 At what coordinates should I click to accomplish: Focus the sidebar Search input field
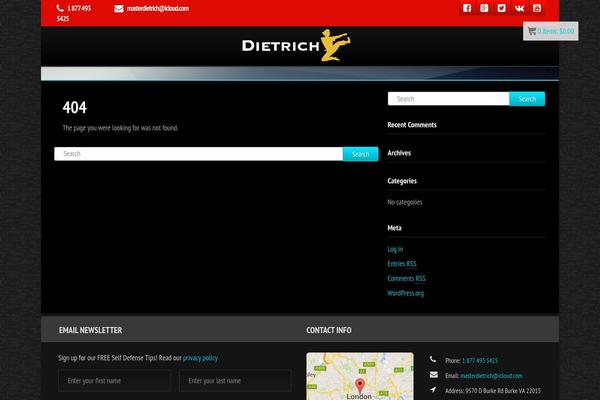[x=448, y=99]
